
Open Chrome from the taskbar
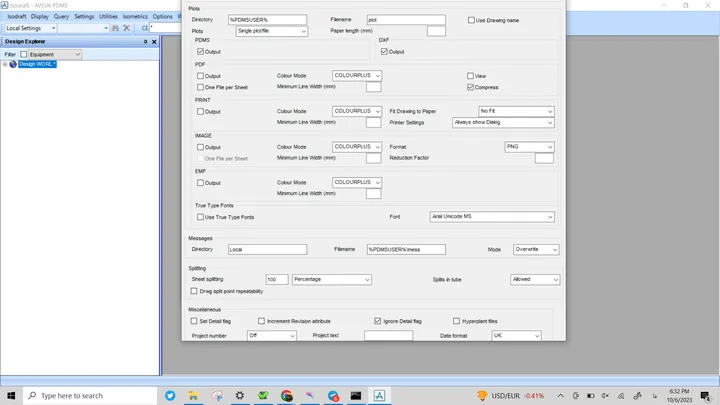click(287, 395)
